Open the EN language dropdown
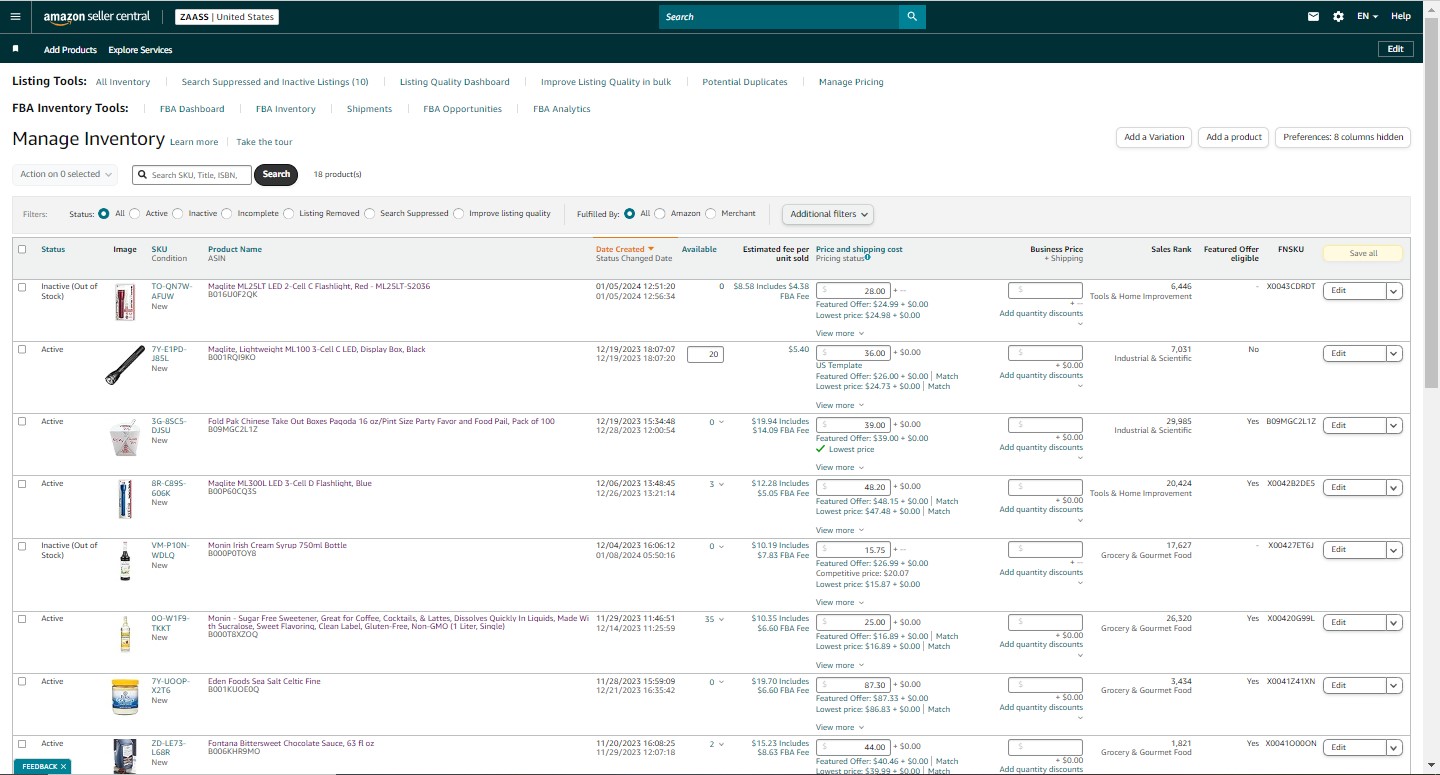Viewport: 1440px width, 775px height. click(x=1367, y=17)
